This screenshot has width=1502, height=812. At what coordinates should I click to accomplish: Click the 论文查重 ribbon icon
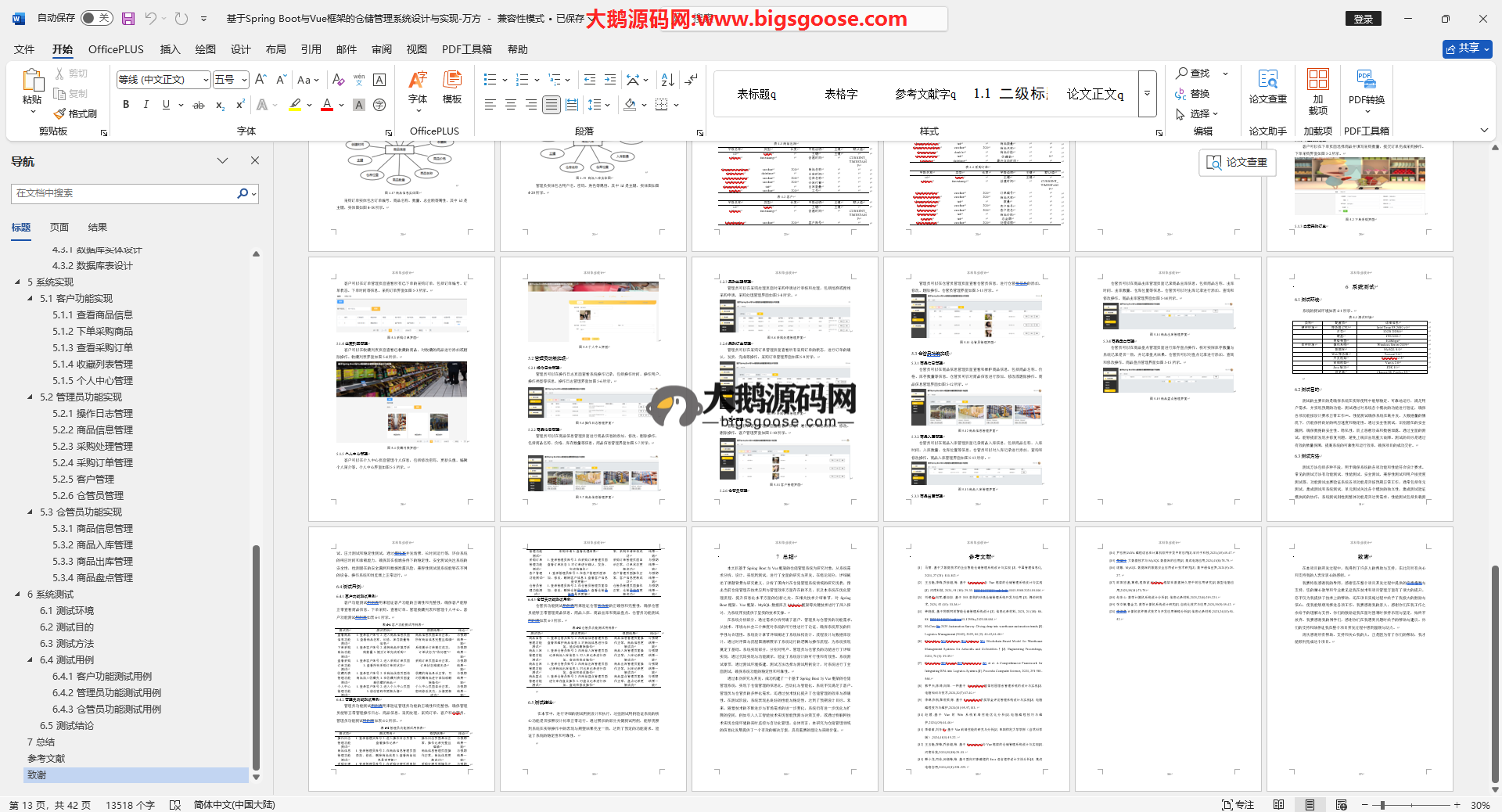(1267, 87)
